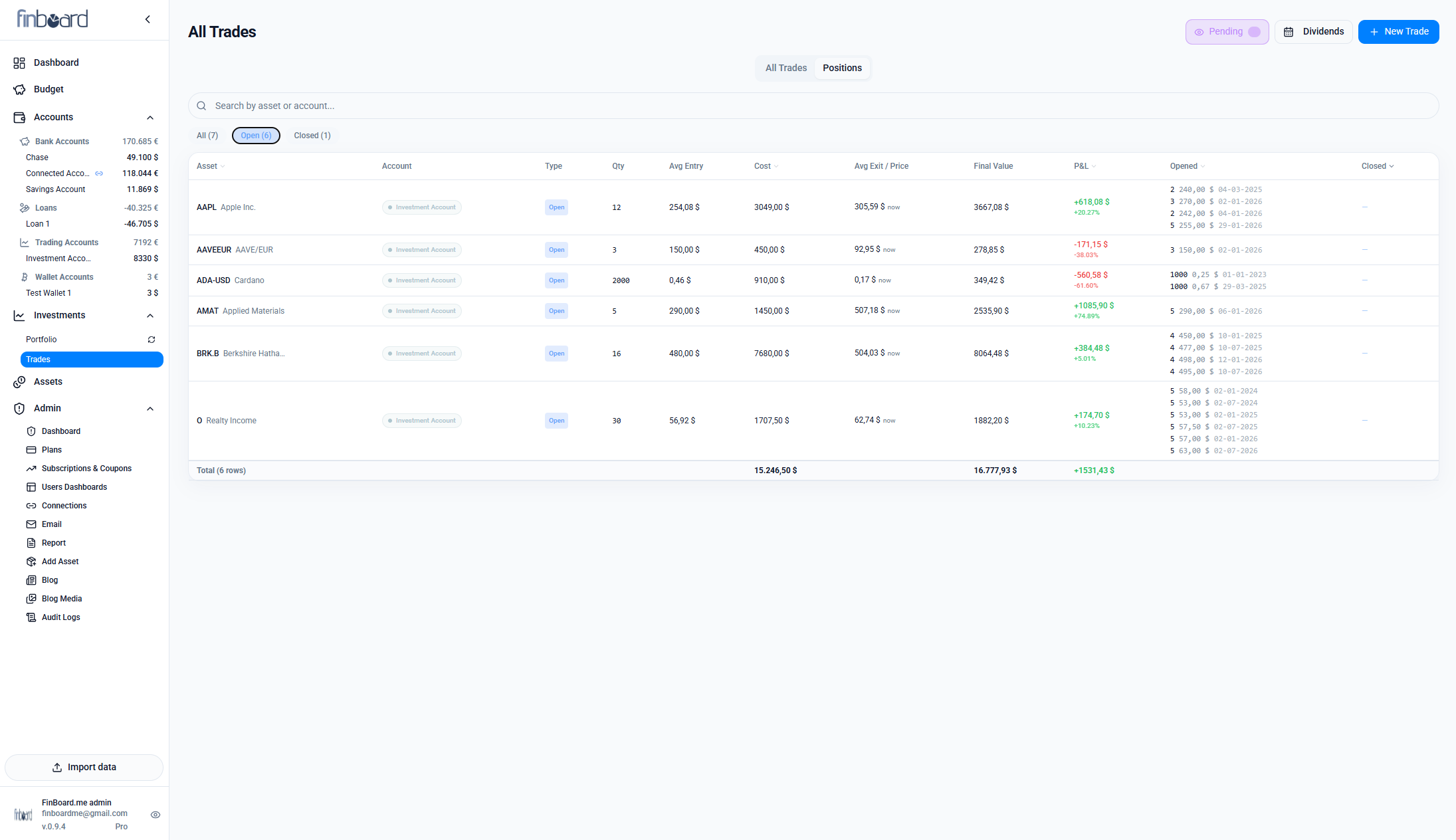1456x840 pixels.
Task: Collapse the sidebar with the arrow
Action: 148,19
